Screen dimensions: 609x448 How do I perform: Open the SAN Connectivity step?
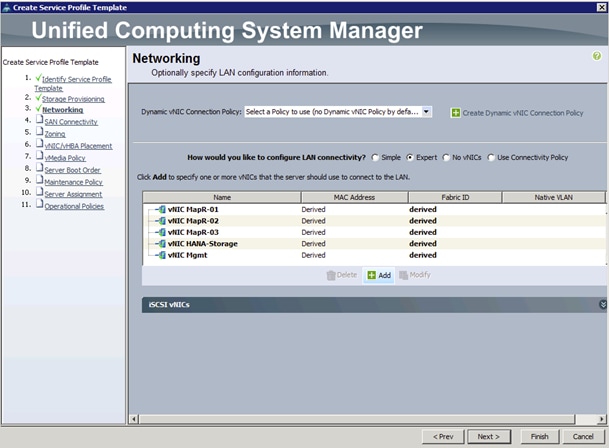(x=71, y=122)
